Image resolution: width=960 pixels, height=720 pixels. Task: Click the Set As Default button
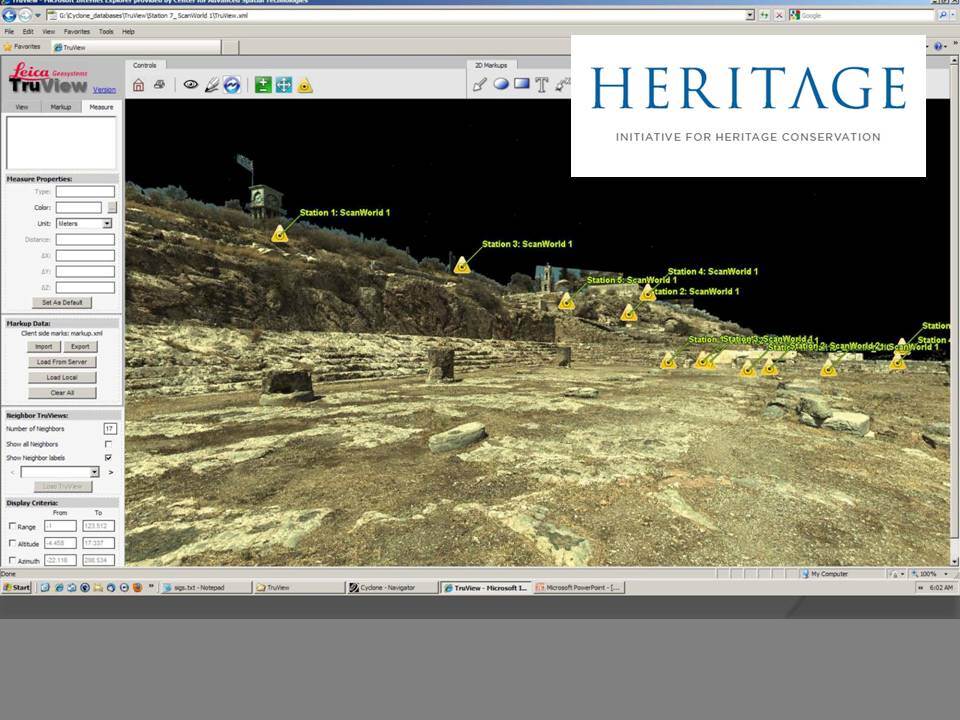(62, 302)
